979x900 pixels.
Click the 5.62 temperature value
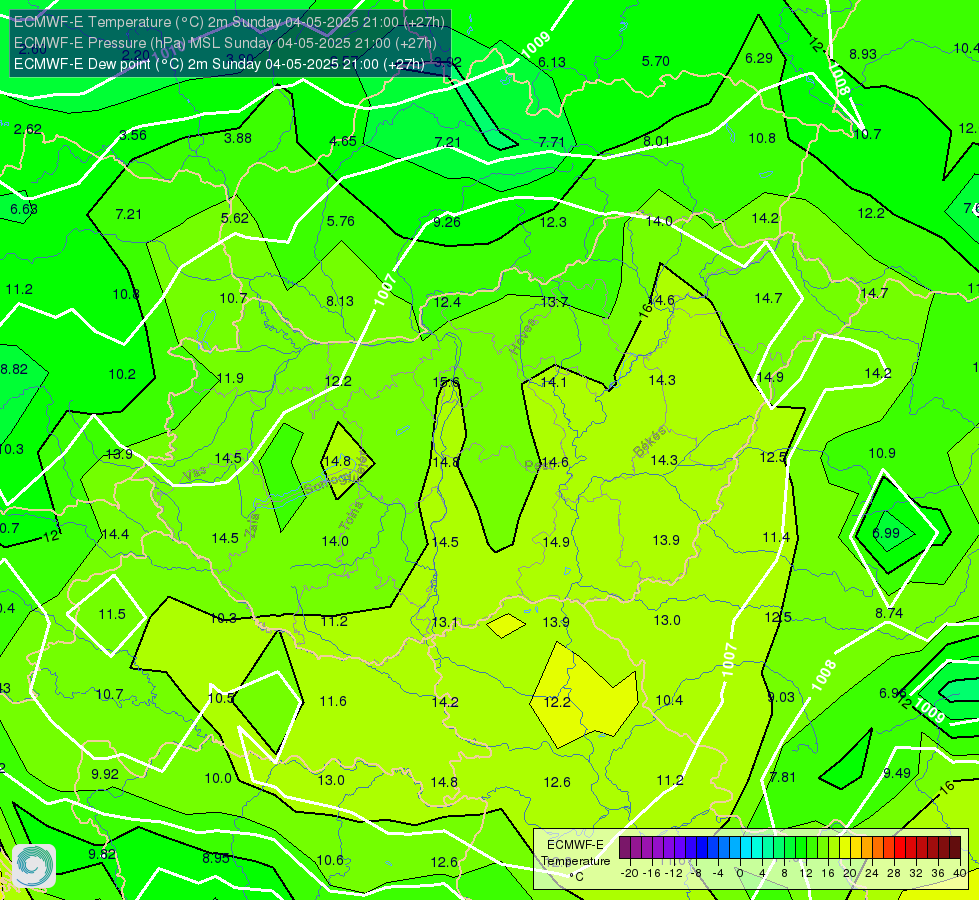[x=235, y=218]
